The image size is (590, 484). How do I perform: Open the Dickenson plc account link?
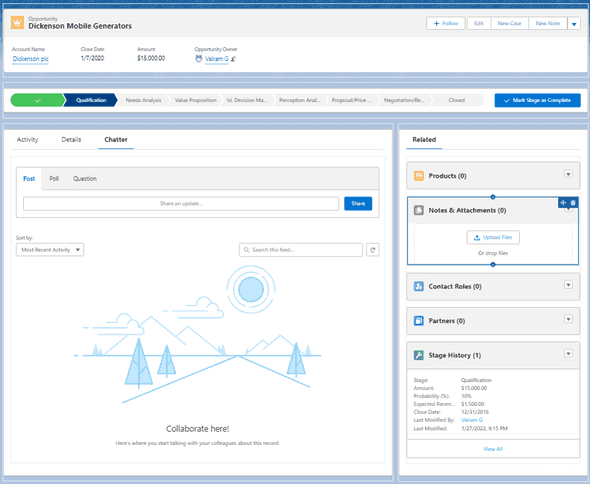point(30,59)
